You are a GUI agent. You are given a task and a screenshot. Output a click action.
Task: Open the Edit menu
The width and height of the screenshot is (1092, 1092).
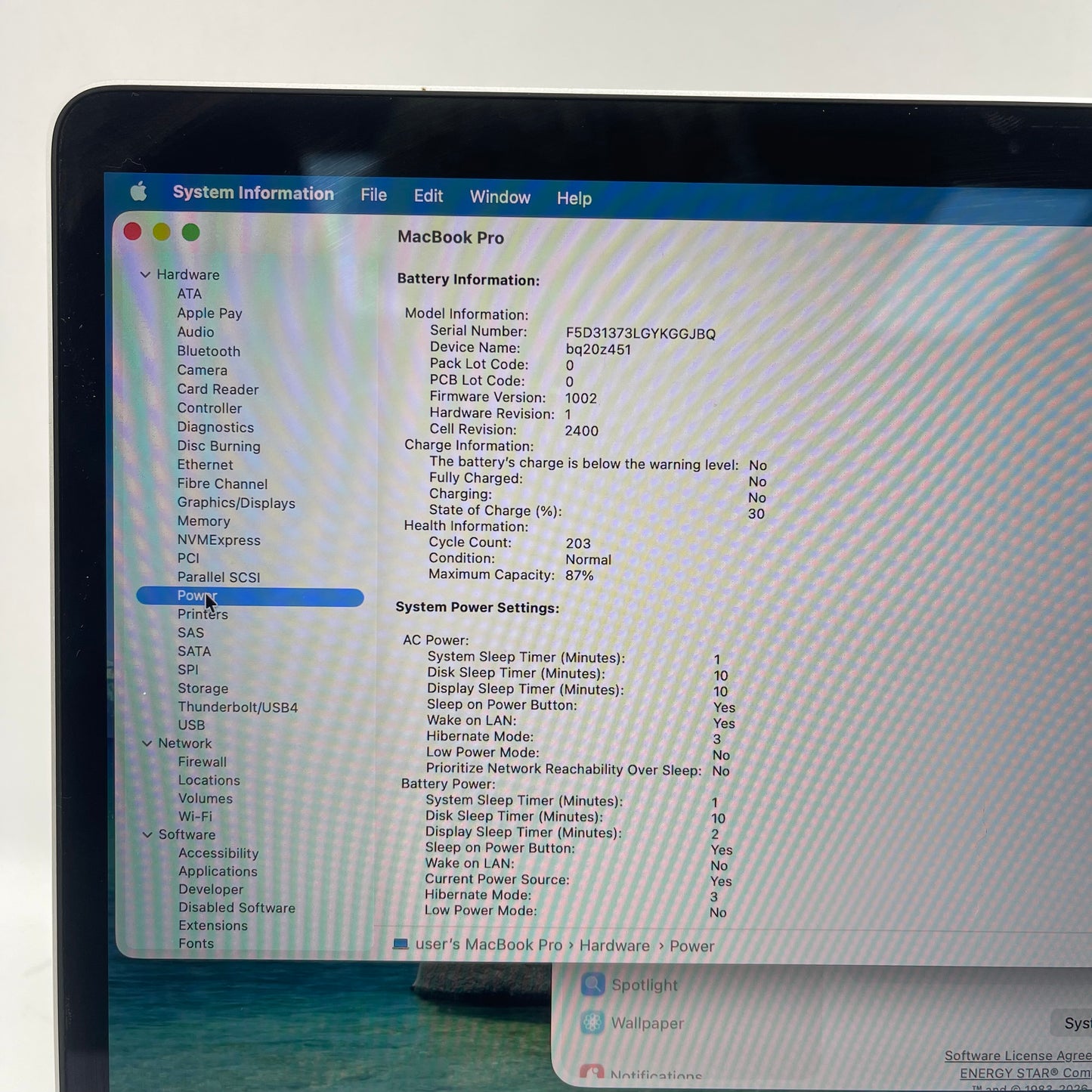pyautogui.click(x=428, y=196)
